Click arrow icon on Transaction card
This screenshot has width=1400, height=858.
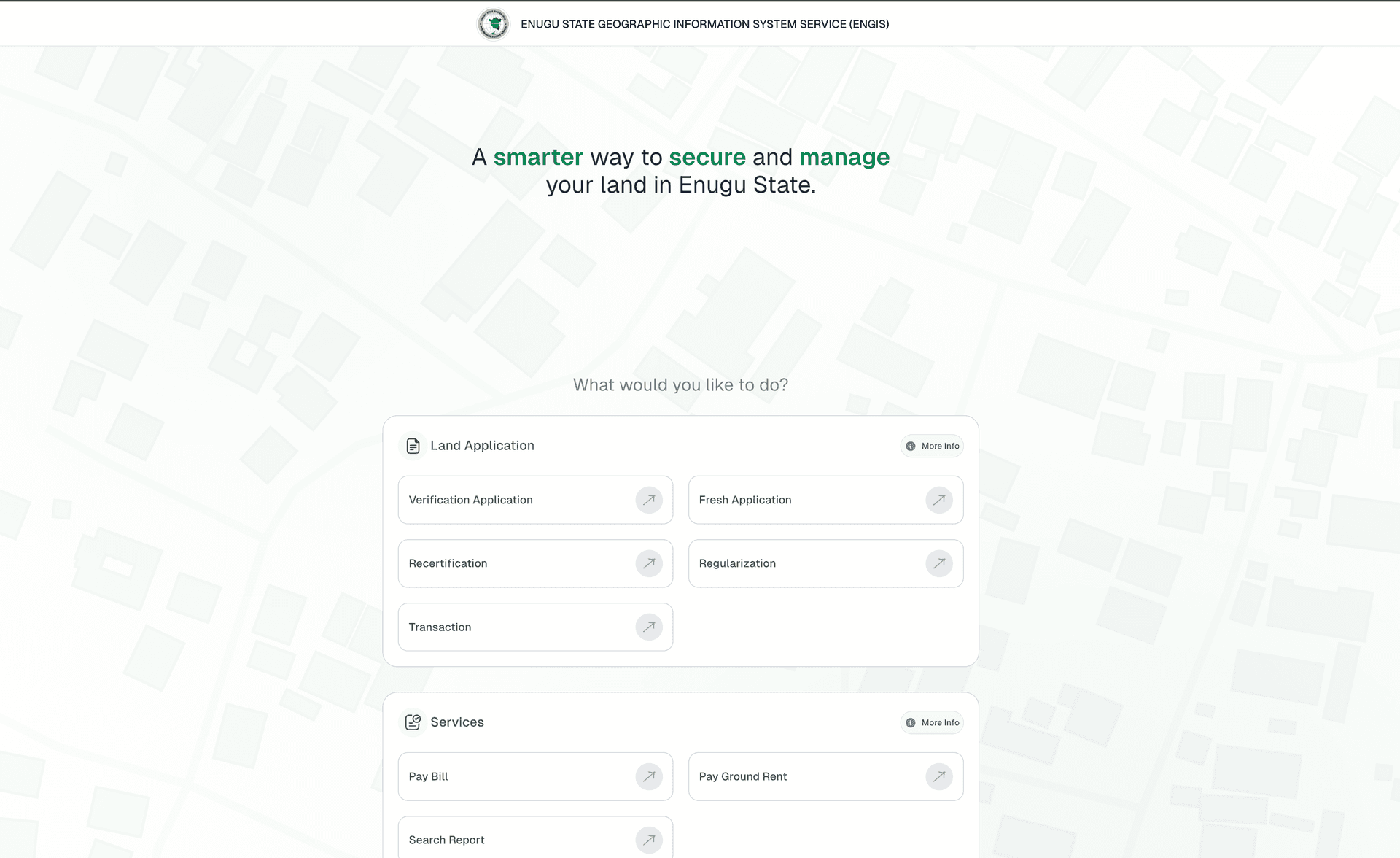[x=648, y=627]
